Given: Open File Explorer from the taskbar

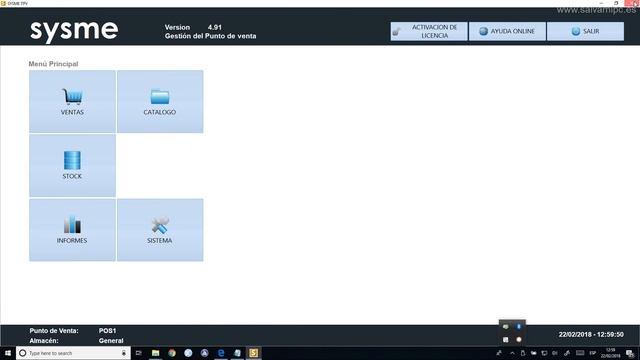Looking at the screenshot, I should (x=156, y=353).
